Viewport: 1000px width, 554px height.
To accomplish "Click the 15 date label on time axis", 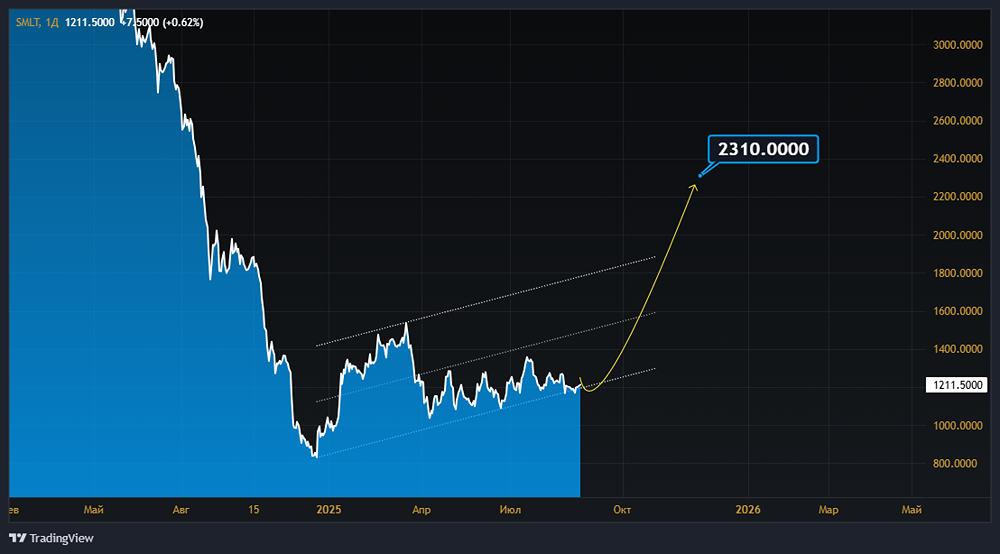I will click(x=254, y=509).
